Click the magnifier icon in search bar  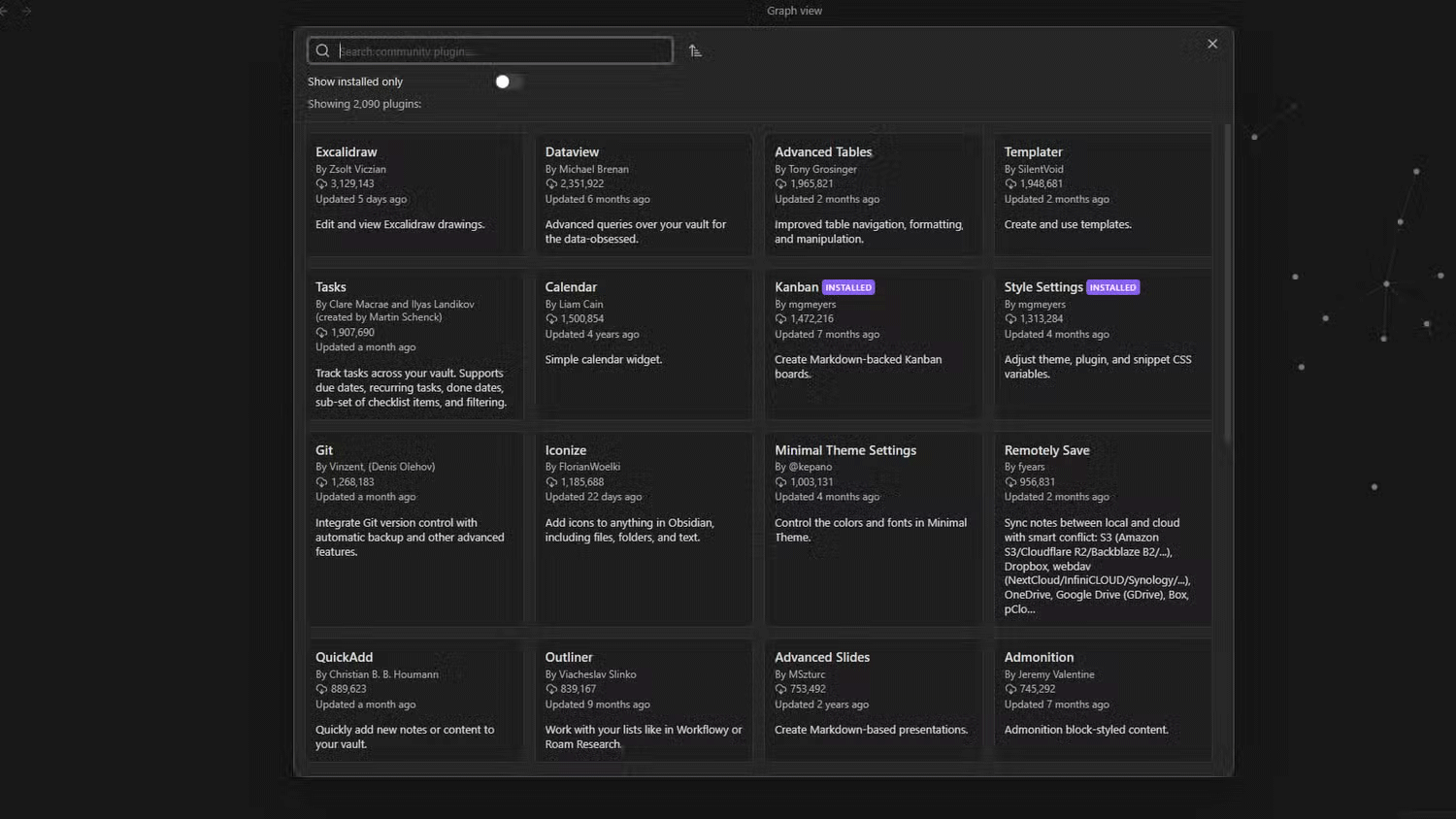coord(322,50)
